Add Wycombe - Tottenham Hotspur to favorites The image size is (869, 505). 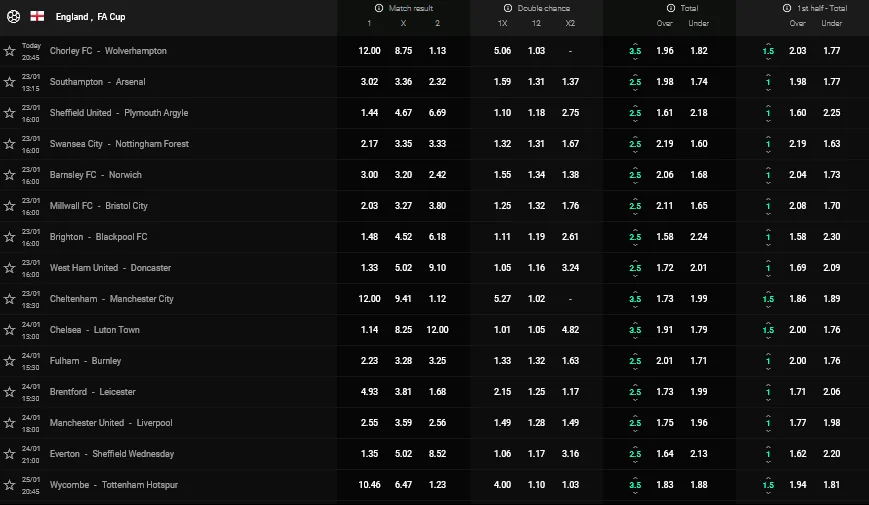point(10,485)
